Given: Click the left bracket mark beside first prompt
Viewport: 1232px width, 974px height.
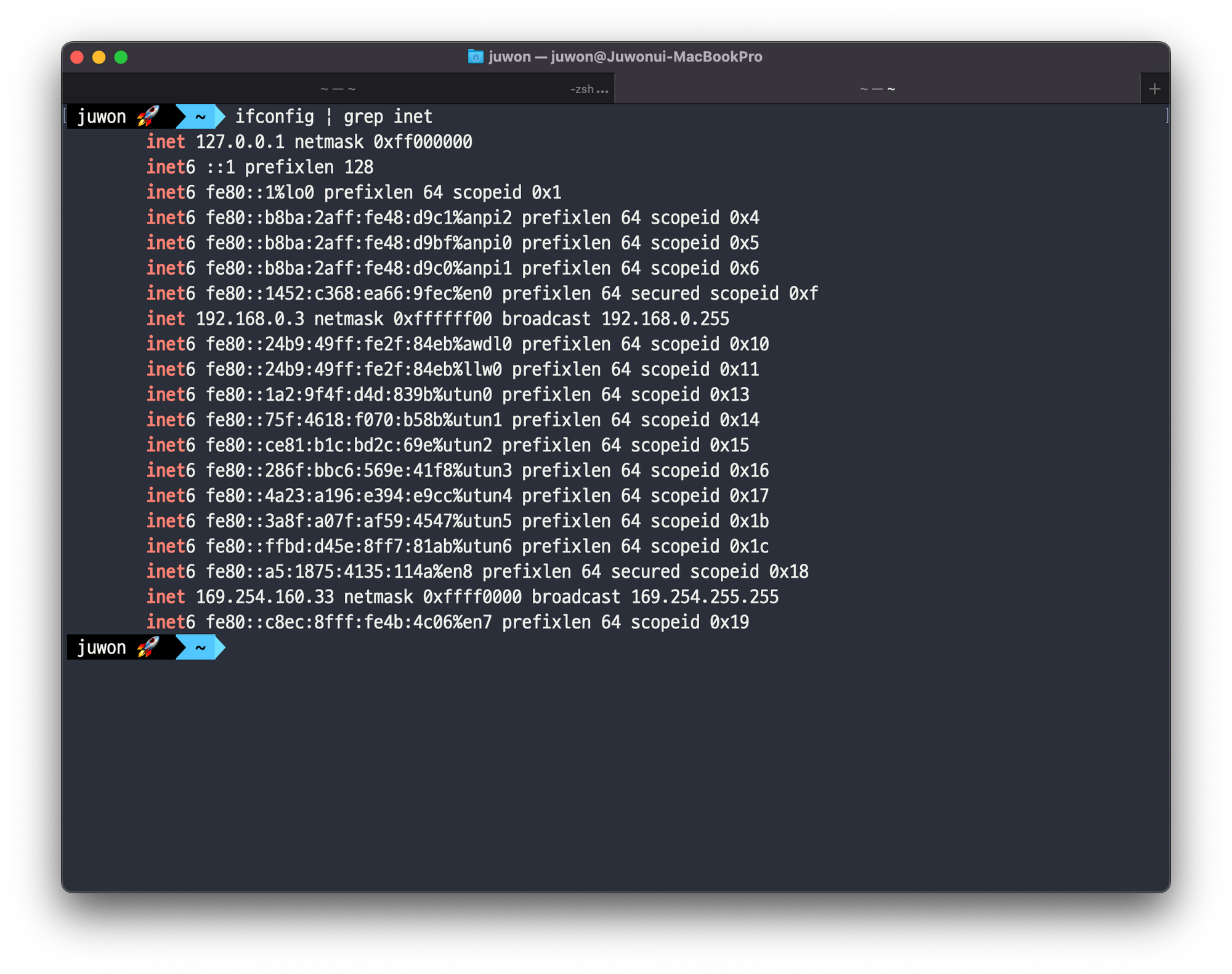Looking at the screenshot, I should coord(65,116).
